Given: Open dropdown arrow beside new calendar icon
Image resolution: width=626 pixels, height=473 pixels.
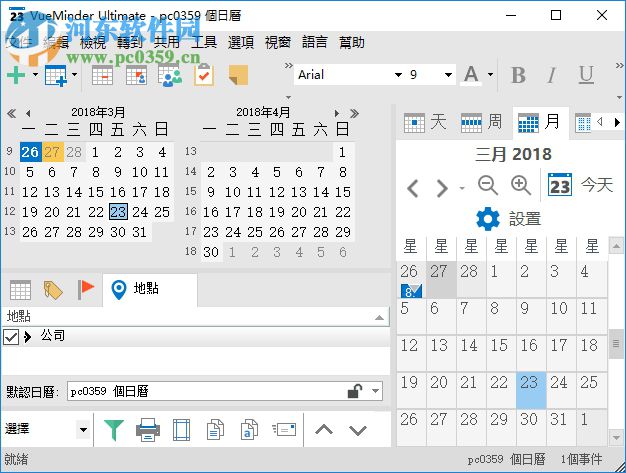Looking at the screenshot, I should (74, 75).
